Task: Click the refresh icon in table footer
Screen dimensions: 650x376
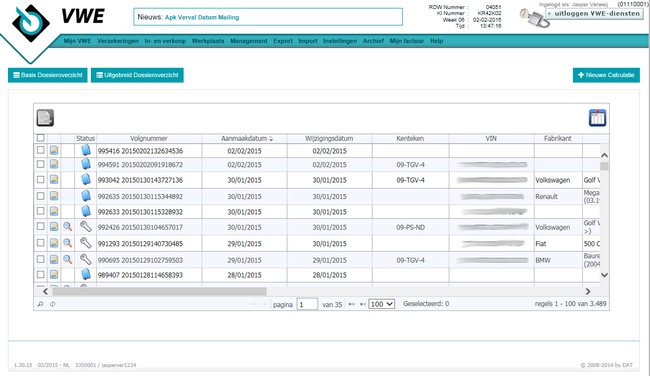Action: click(53, 304)
